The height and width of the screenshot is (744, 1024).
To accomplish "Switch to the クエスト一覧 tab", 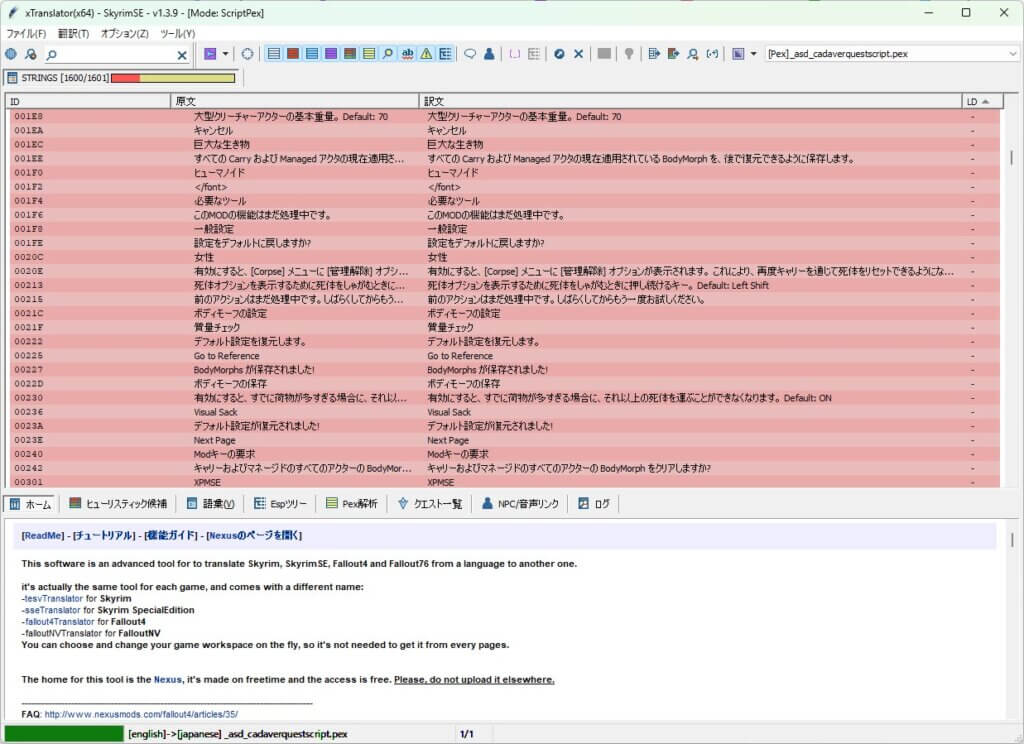I will pyautogui.click(x=430, y=504).
